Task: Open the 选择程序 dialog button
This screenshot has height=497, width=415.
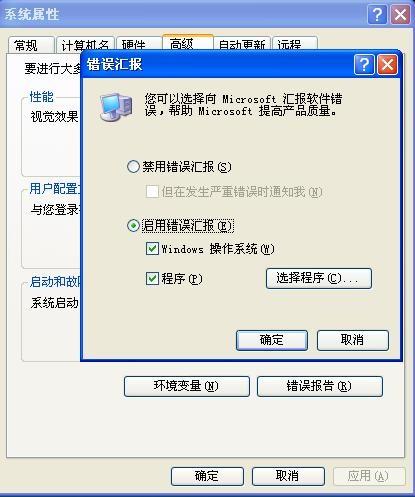Action: pyautogui.click(x=319, y=278)
